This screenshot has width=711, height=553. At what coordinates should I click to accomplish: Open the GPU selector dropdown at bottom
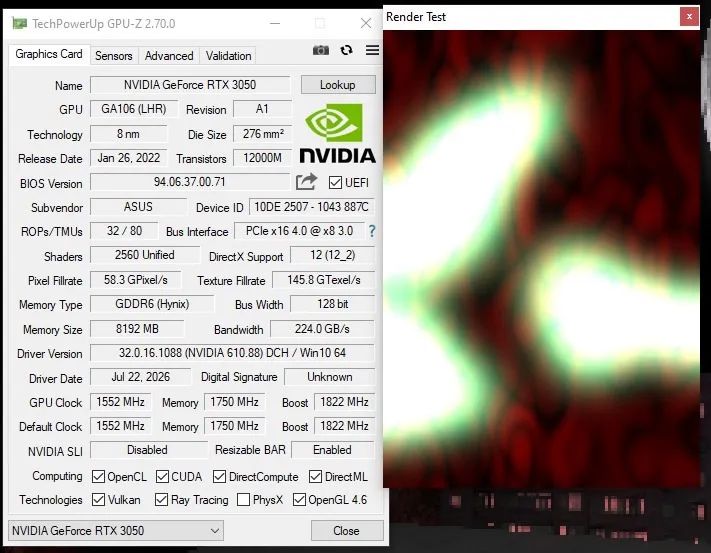tap(116, 530)
